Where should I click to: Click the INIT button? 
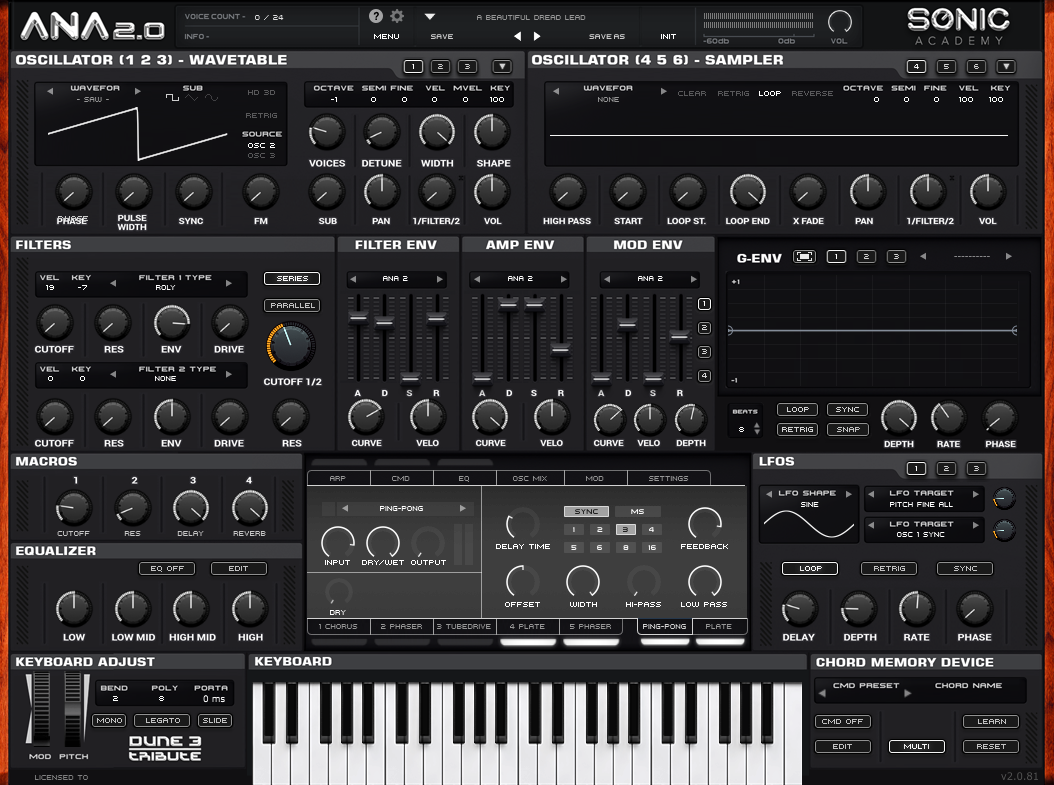tap(668, 36)
